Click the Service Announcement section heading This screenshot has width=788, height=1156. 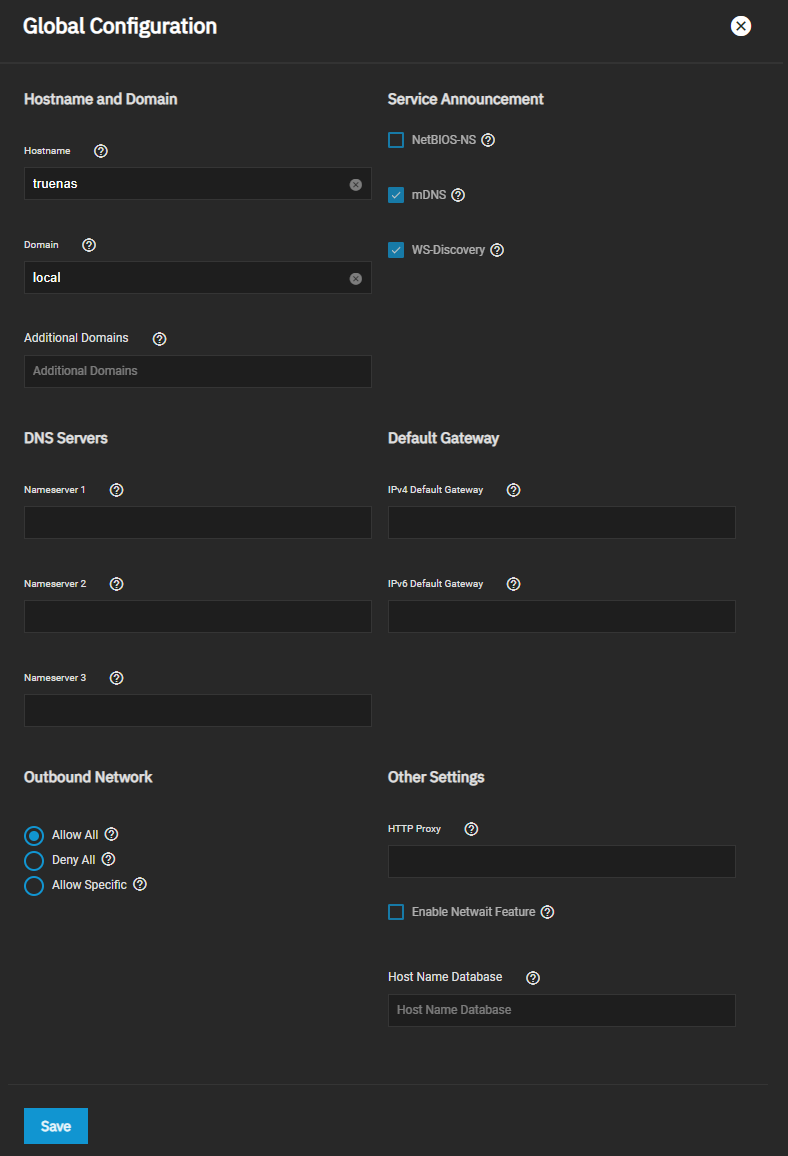click(x=466, y=100)
